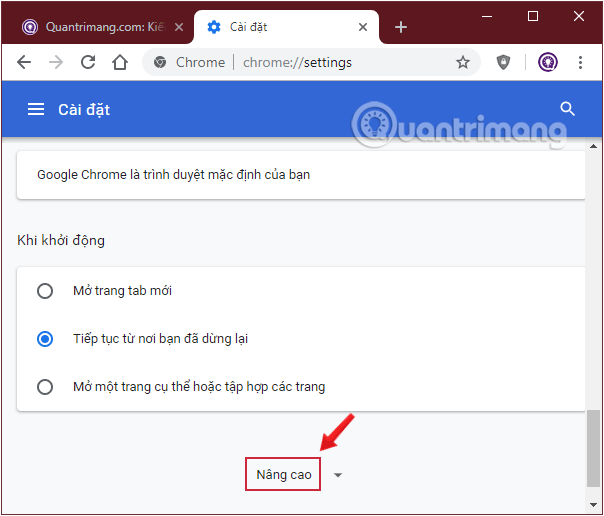Viewport: 604px width, 516px height.
Task: Expand the Nâng cao advanced section
Action: click(283, 474)
